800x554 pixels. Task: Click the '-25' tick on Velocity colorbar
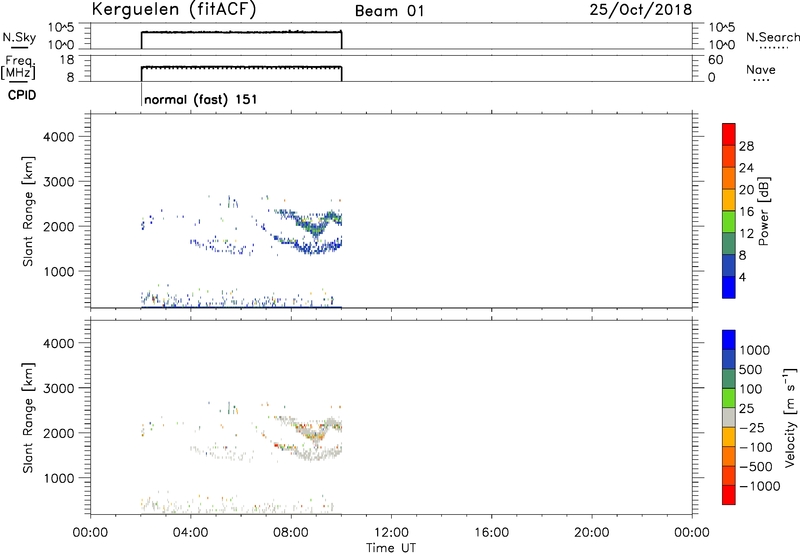pos(752,428)
